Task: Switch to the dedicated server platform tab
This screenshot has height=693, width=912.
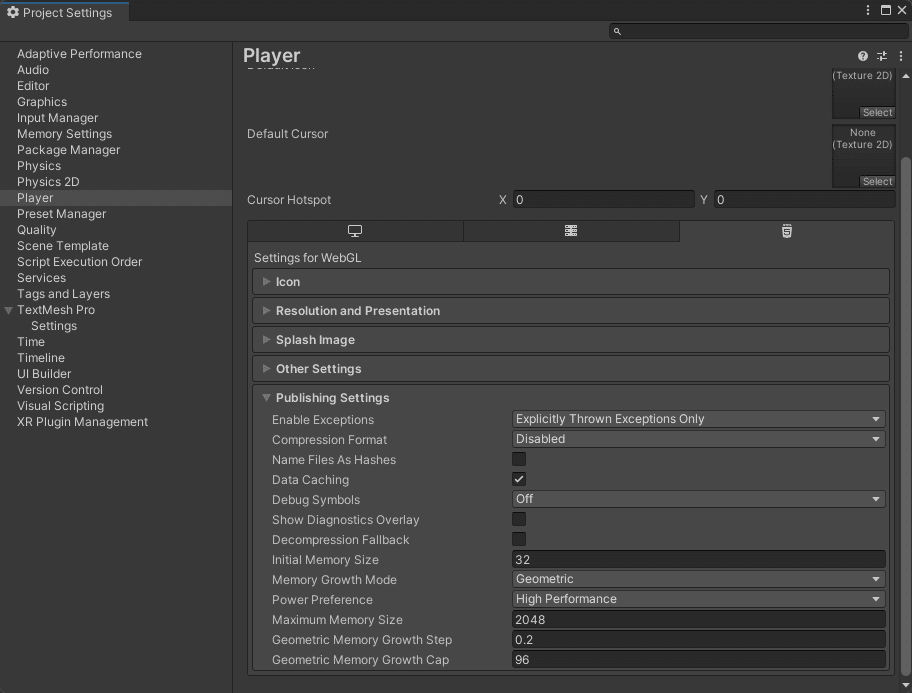Action: coord(571,231)
